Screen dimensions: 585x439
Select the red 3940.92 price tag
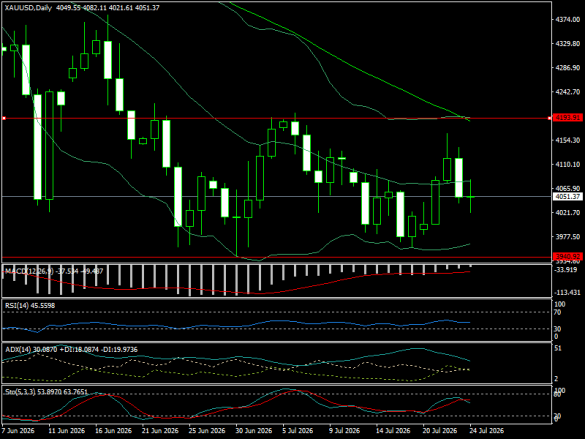click(567, 257)
